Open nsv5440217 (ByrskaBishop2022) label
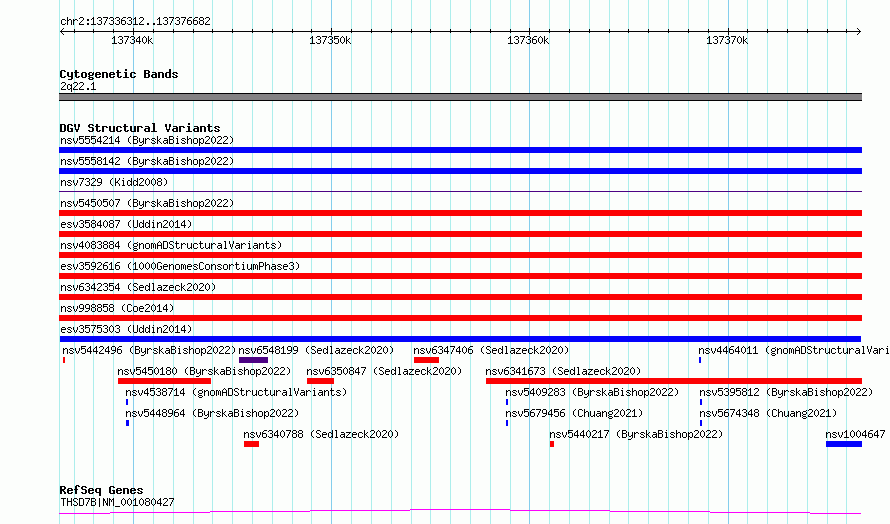Image resolution: width=890 pixels, height=524 pixels. tap(636, 434)
